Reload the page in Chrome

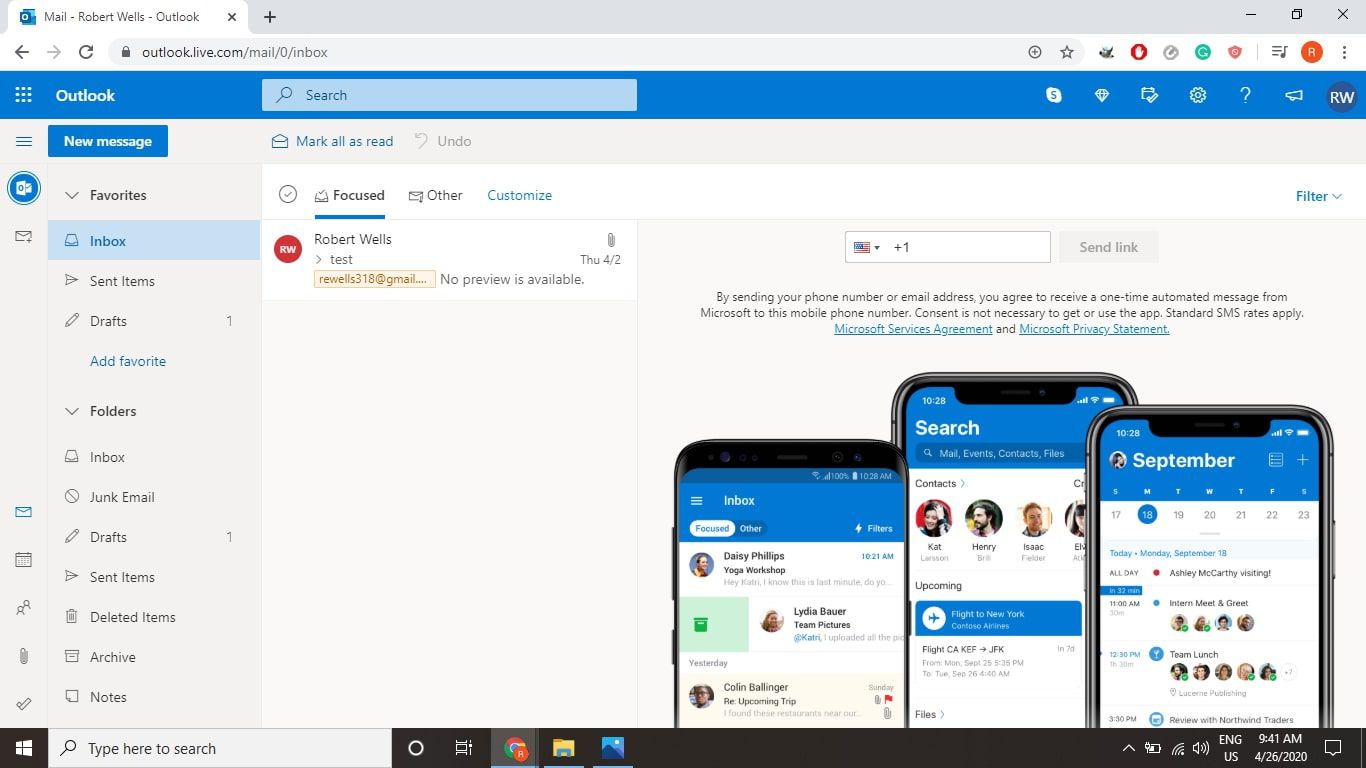[x=86, y=52]
